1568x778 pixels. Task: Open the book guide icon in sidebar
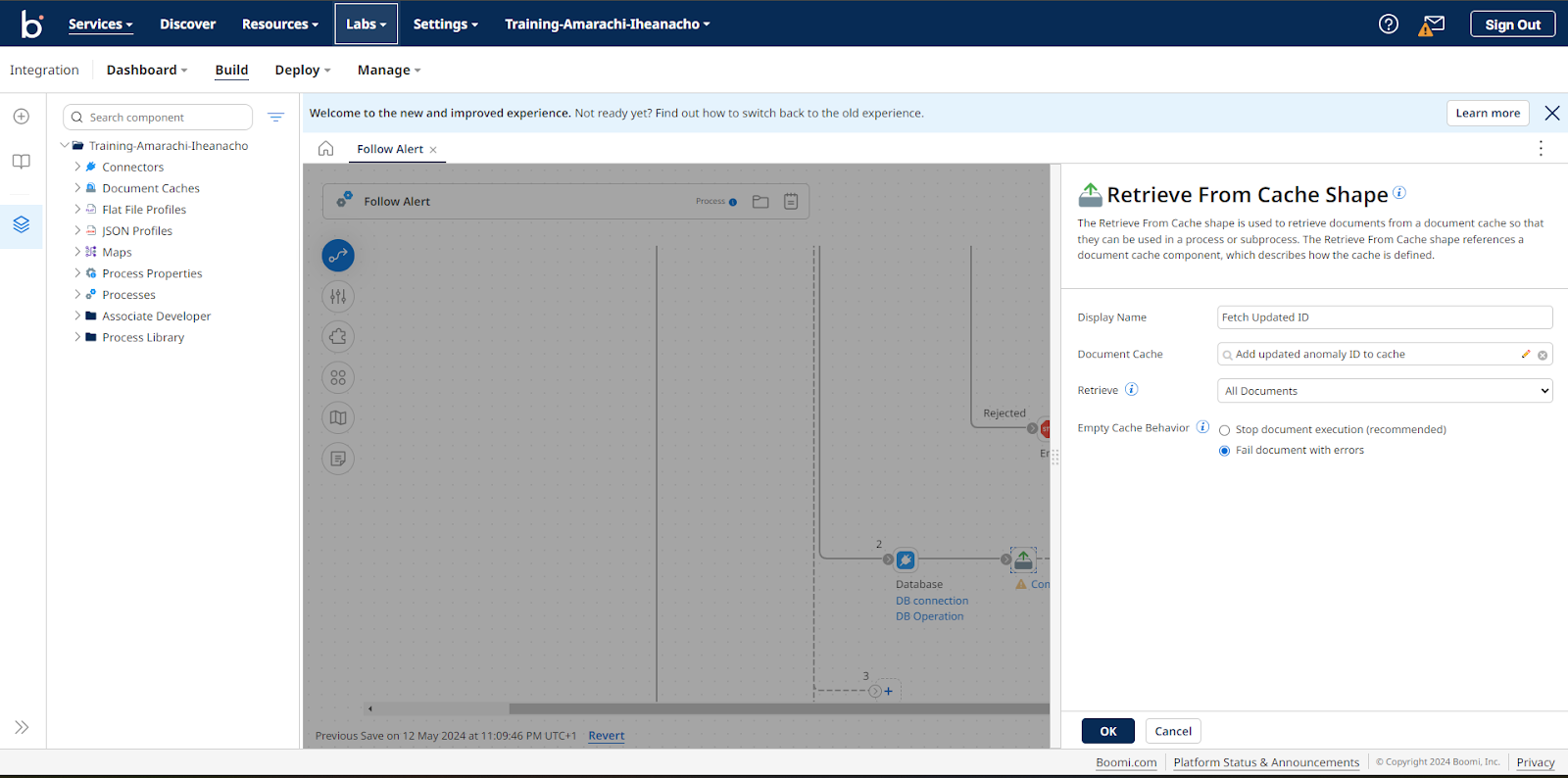[22, 162]
